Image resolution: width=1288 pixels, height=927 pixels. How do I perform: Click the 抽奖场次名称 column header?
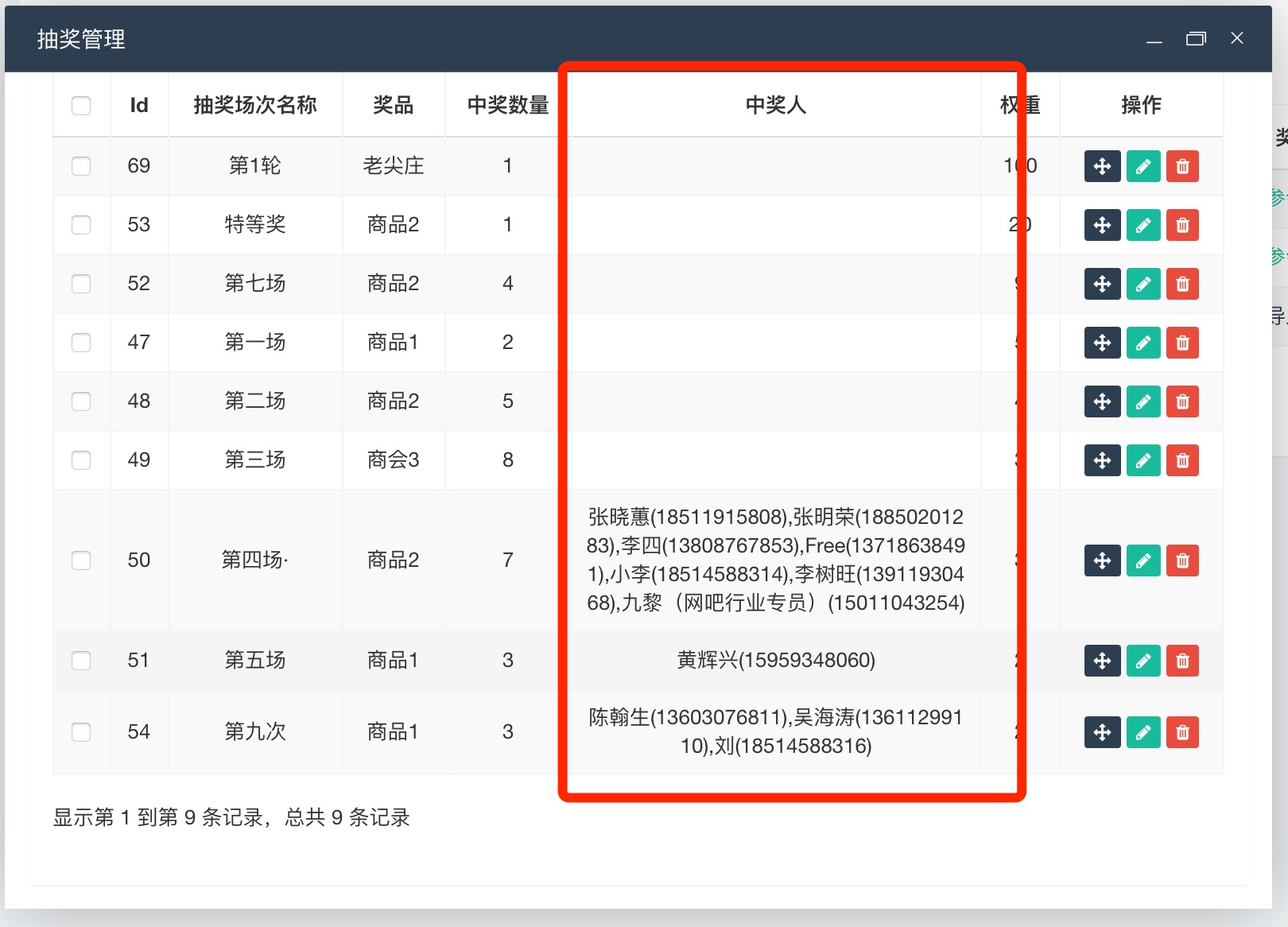tap(254, 105)
